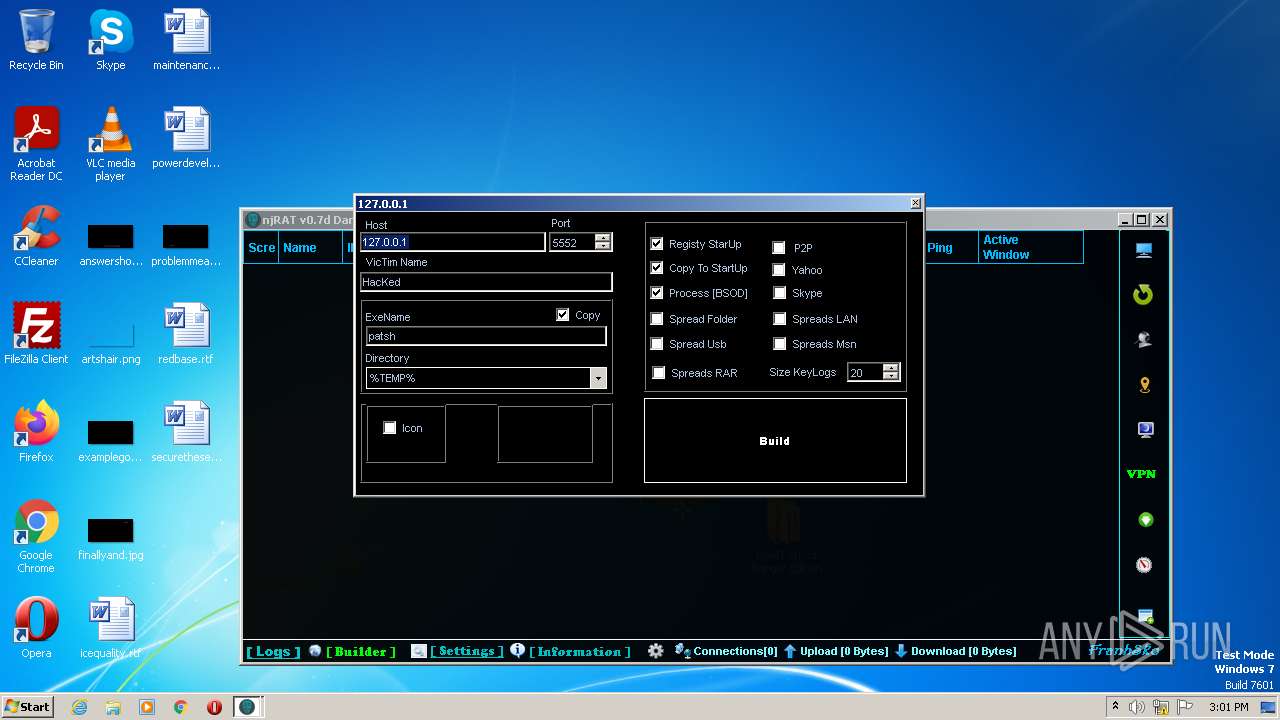
Task: Click the Host input field
Action: 452,242
